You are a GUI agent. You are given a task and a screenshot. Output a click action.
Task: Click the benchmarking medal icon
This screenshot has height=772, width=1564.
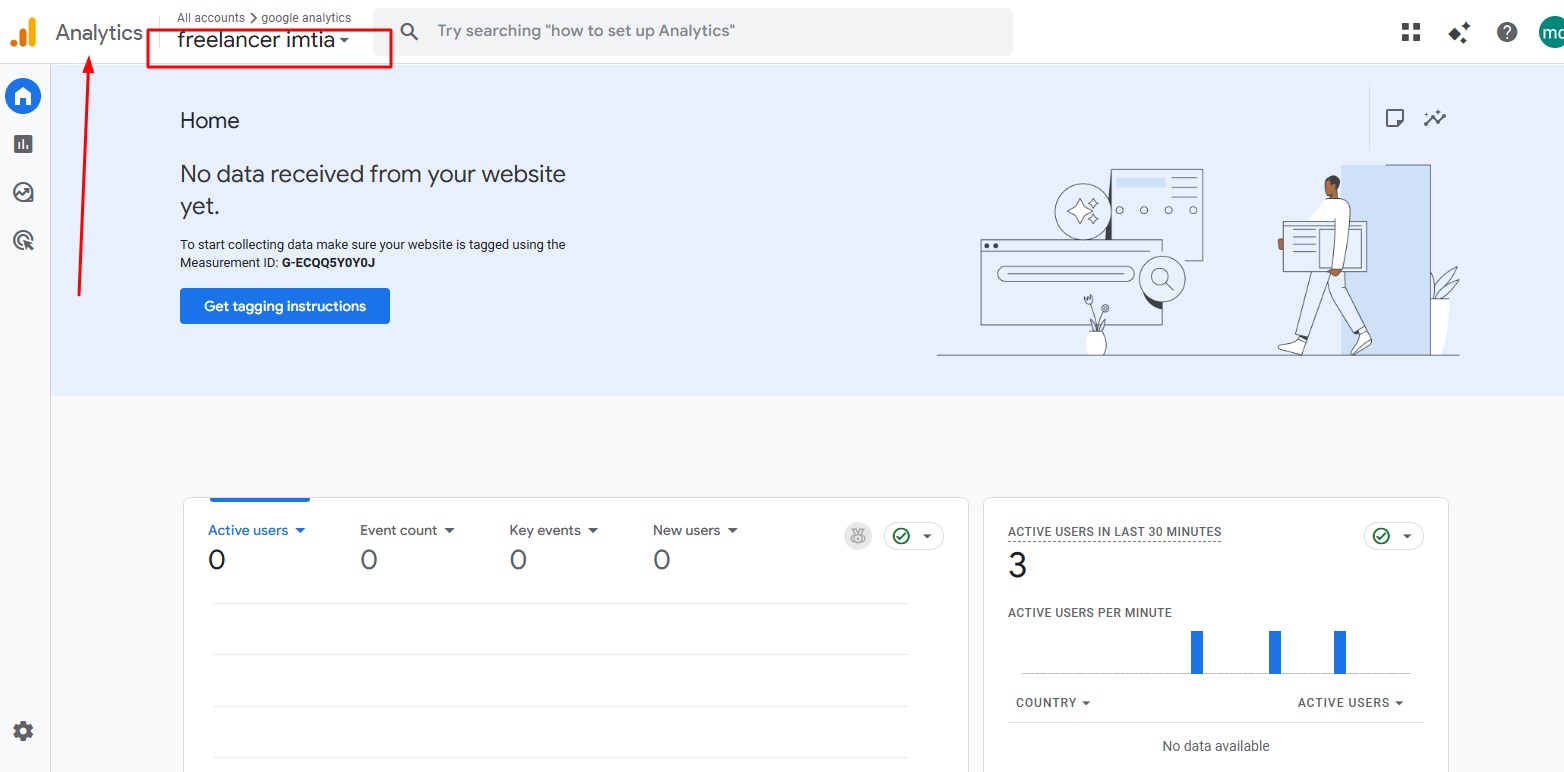[x=857, y=536]
